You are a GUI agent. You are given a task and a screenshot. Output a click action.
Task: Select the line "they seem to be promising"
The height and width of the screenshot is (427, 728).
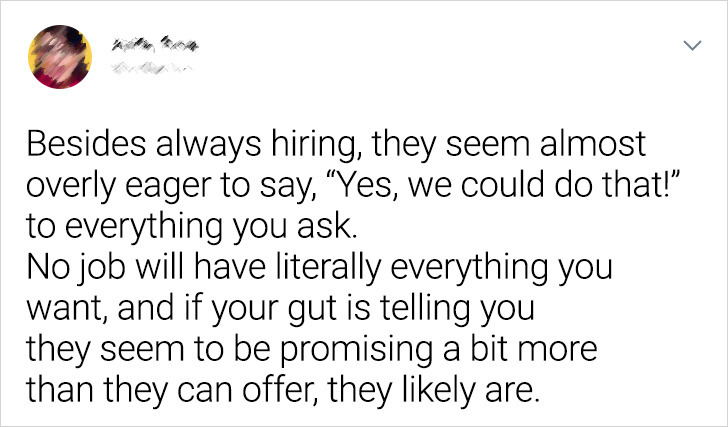312,349
